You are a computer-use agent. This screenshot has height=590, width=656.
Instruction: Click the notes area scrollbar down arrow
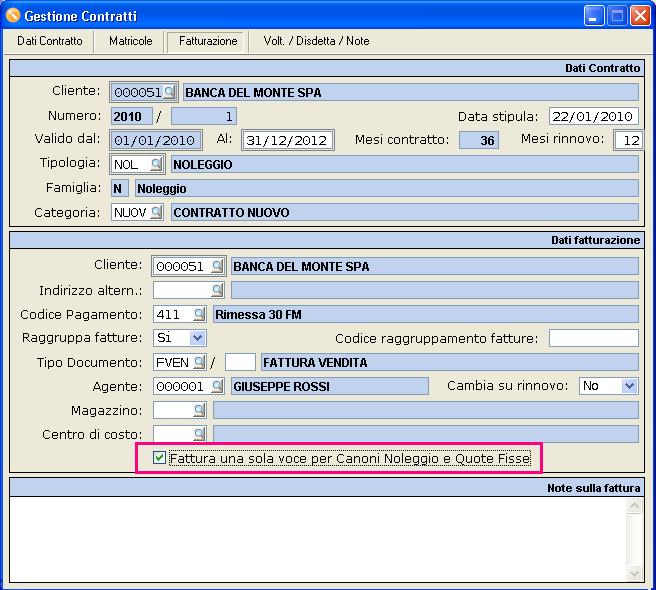tap(633, 573)
